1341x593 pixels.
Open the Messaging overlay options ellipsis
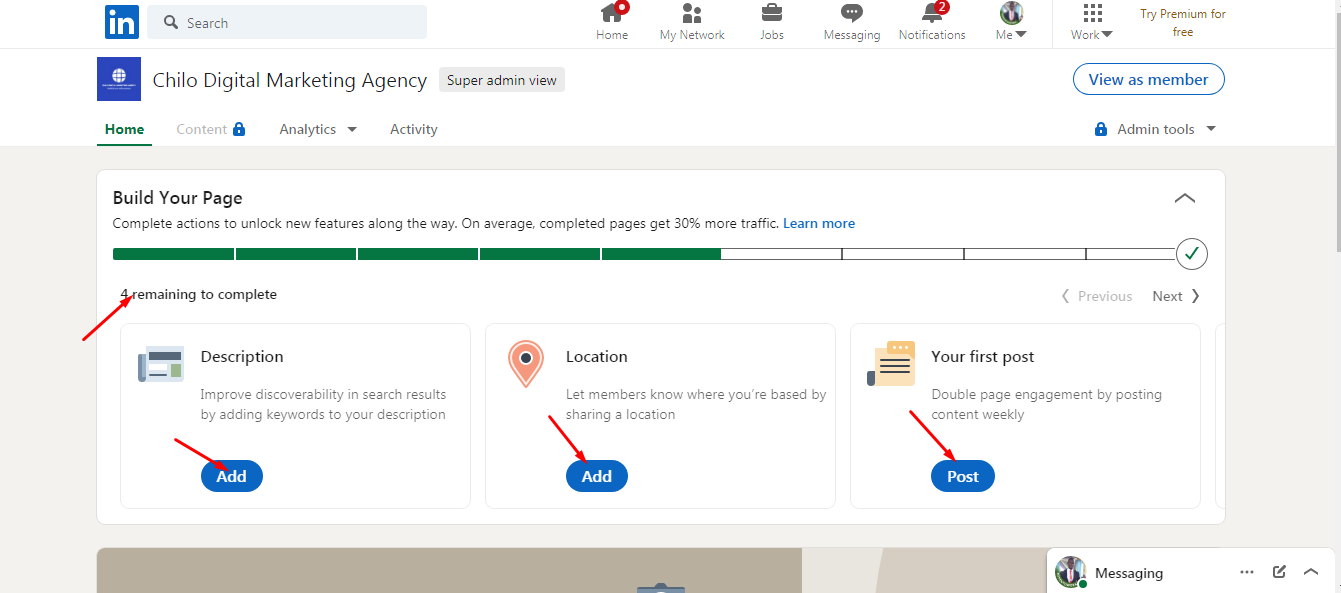tap(1247, 572)
